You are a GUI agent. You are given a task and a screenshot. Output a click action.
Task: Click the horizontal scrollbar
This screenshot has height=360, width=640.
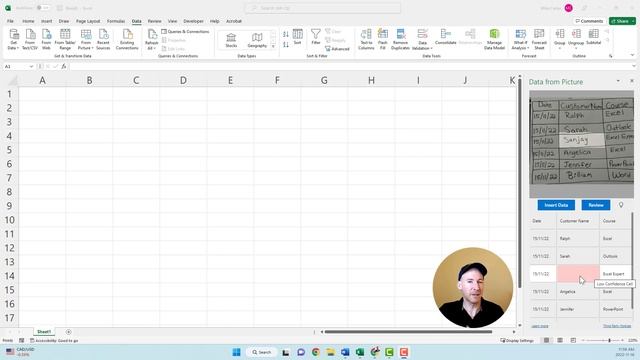(x=408, y=332)
